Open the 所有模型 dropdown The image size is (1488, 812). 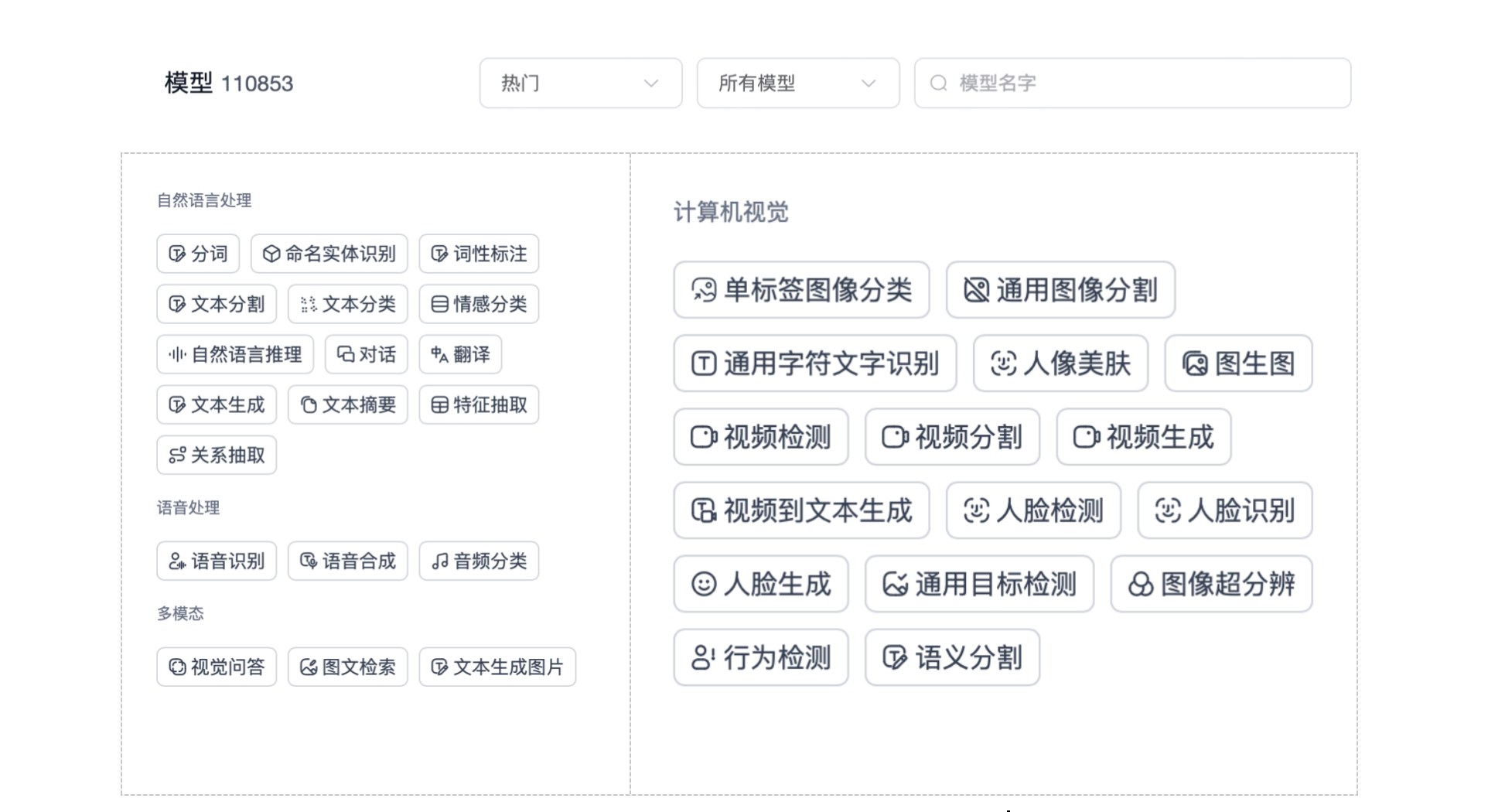click(797, 84)
